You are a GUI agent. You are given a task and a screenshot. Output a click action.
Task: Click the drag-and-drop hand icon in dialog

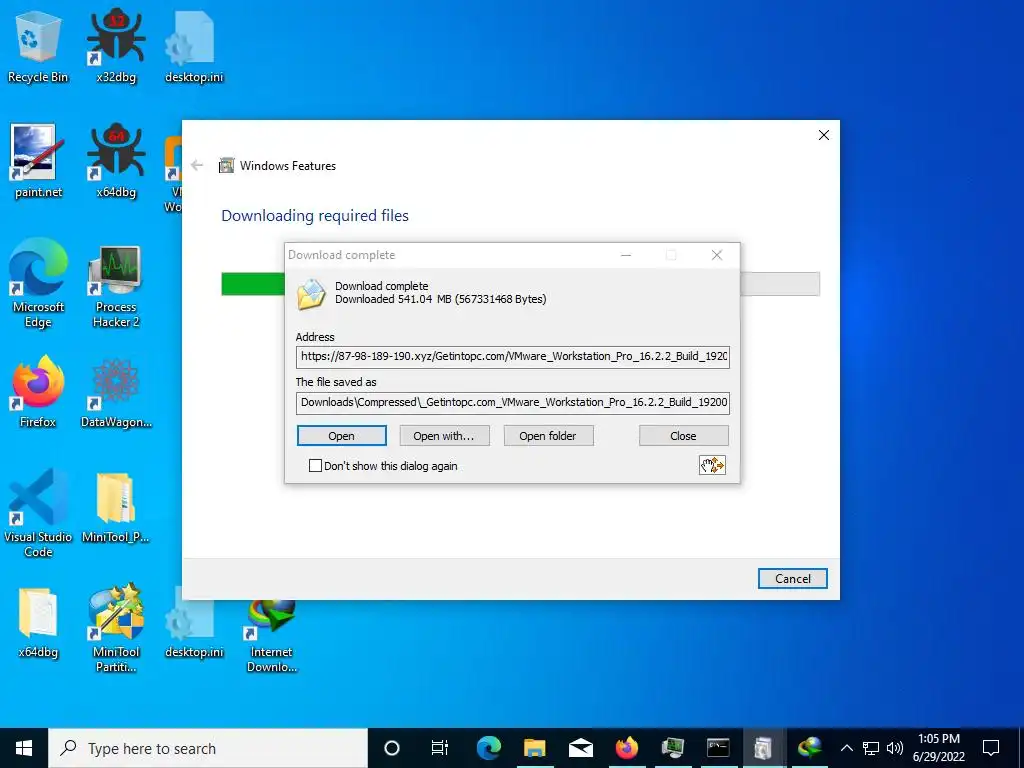[x=712, y=465]
